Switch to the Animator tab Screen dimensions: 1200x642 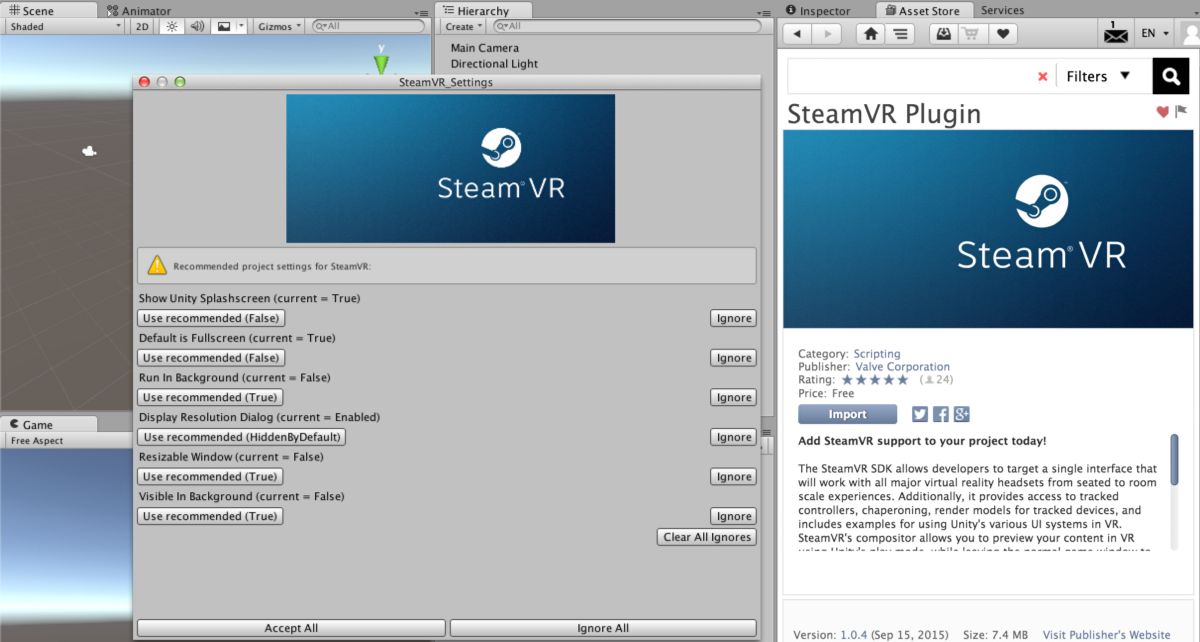click(138, 10)
